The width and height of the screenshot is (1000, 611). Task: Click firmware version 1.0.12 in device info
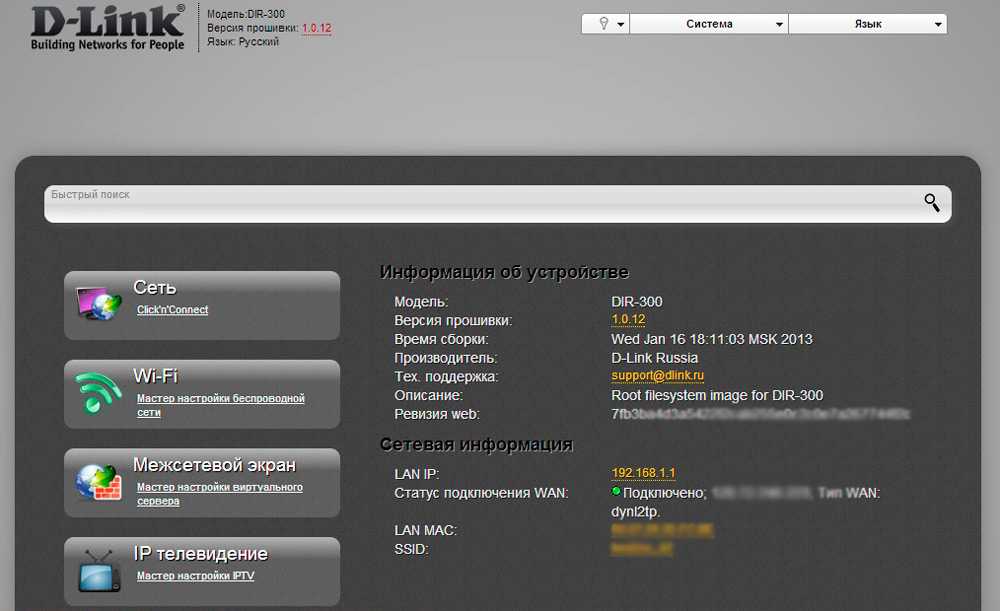pyautogui.click(x=628, y=320)
